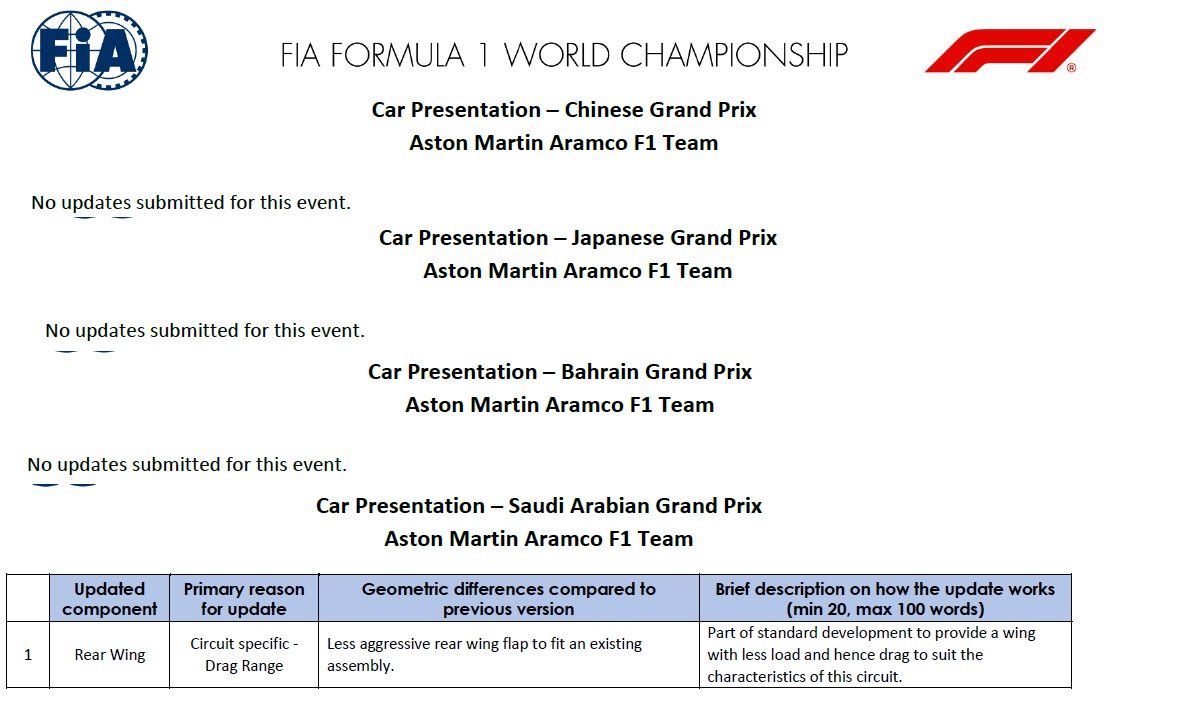Click the Japanese Grand Prix presentation heading
Viewport: 1192px width, 716px height.
click(x=578, y=238)
